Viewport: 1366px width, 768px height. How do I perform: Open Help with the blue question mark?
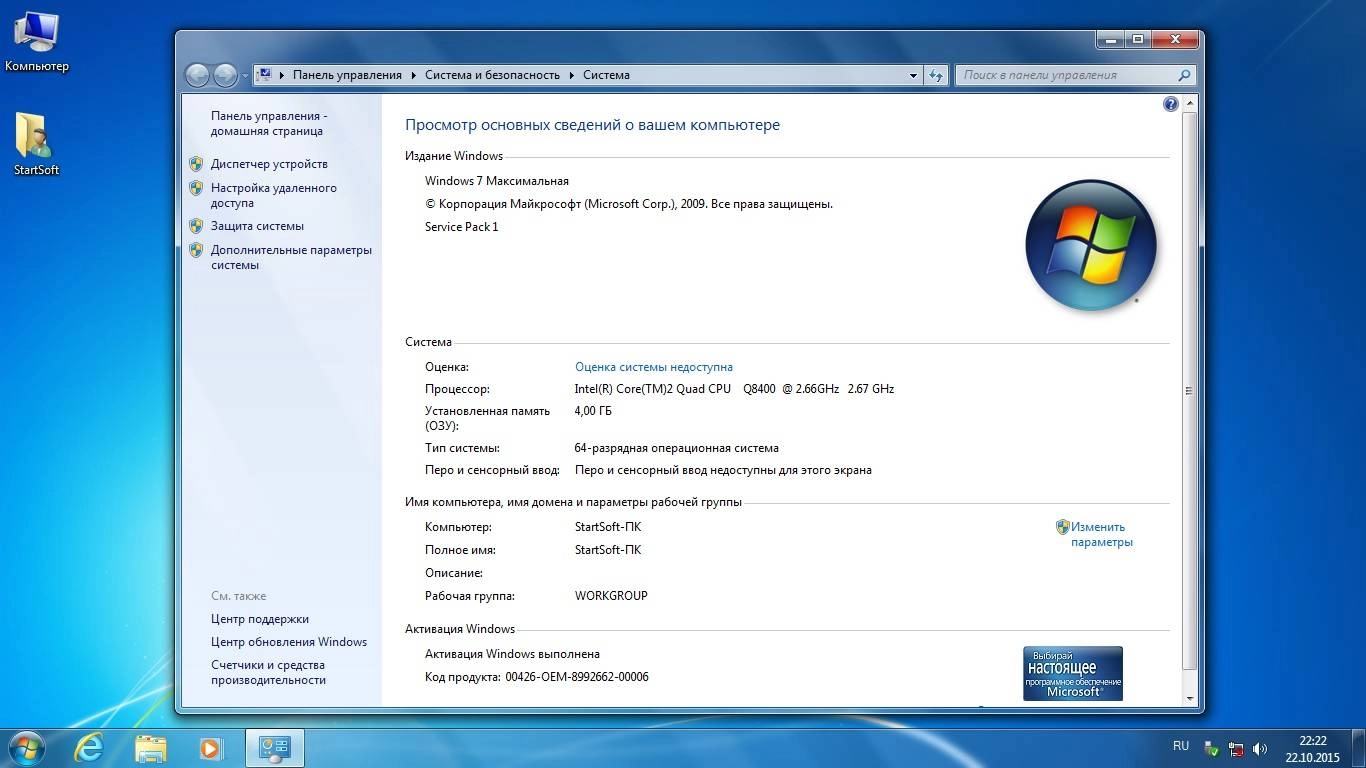(1171, 104)
